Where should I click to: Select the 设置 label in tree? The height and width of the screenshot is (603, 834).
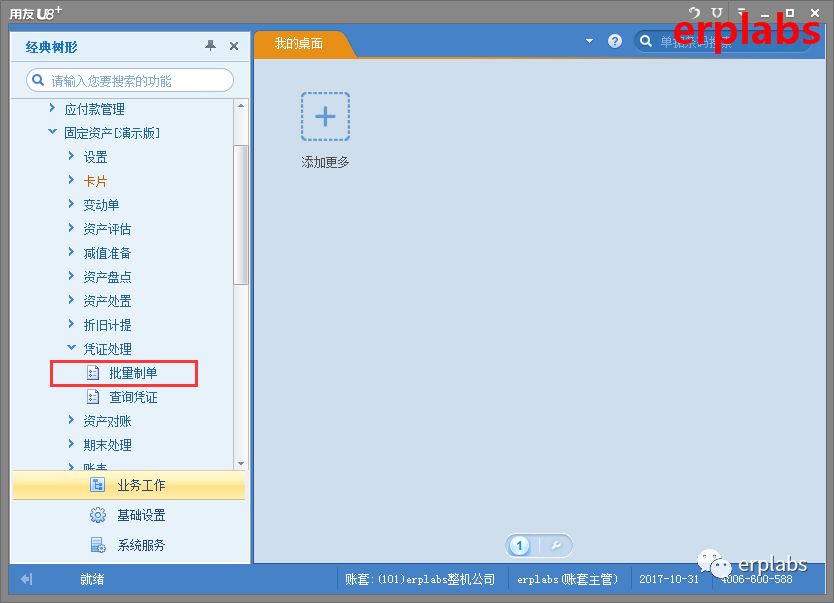(x=95, y=157)
